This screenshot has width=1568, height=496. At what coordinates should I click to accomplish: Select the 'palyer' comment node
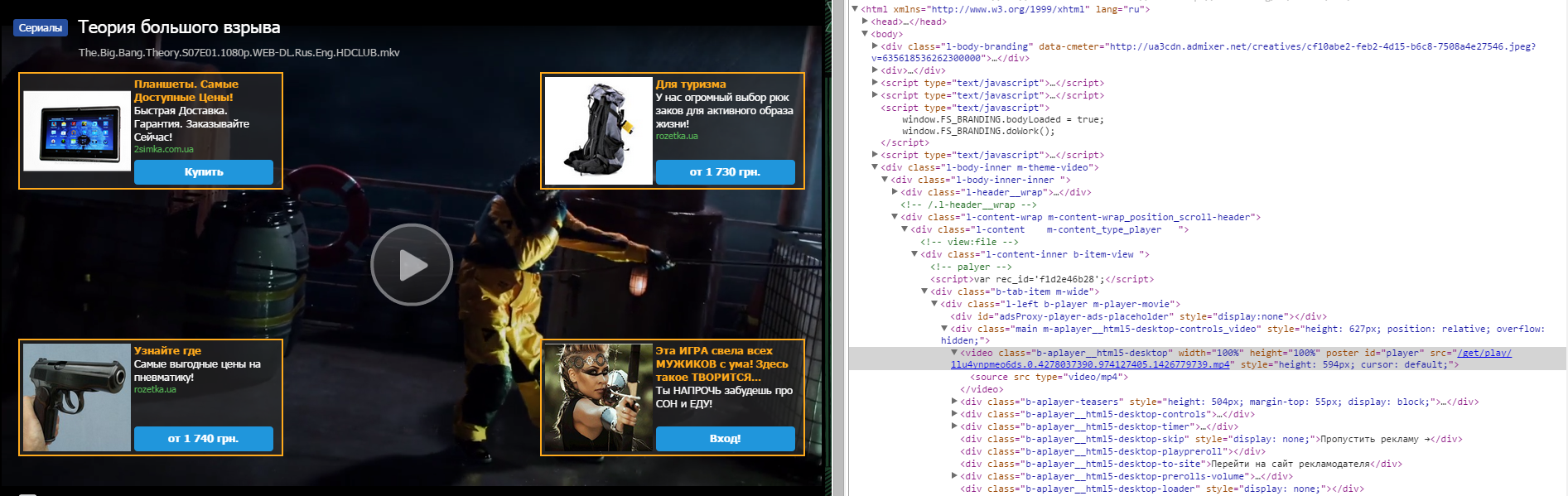[971, 267]
